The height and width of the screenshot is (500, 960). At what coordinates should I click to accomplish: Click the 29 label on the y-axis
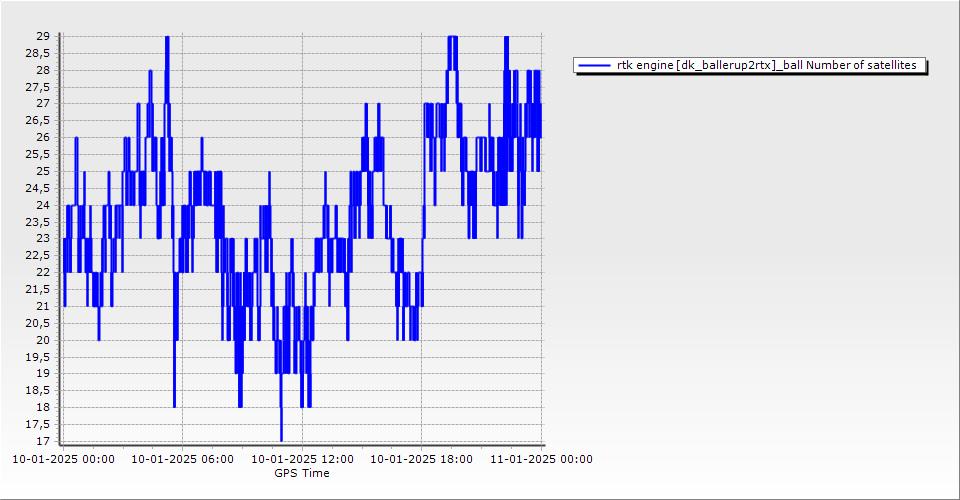43,36
